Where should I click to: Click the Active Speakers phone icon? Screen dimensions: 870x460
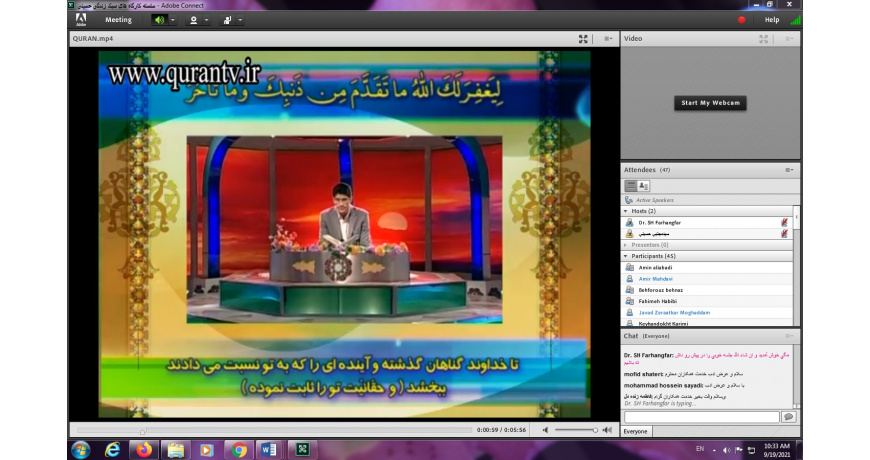tap(629, 200)
